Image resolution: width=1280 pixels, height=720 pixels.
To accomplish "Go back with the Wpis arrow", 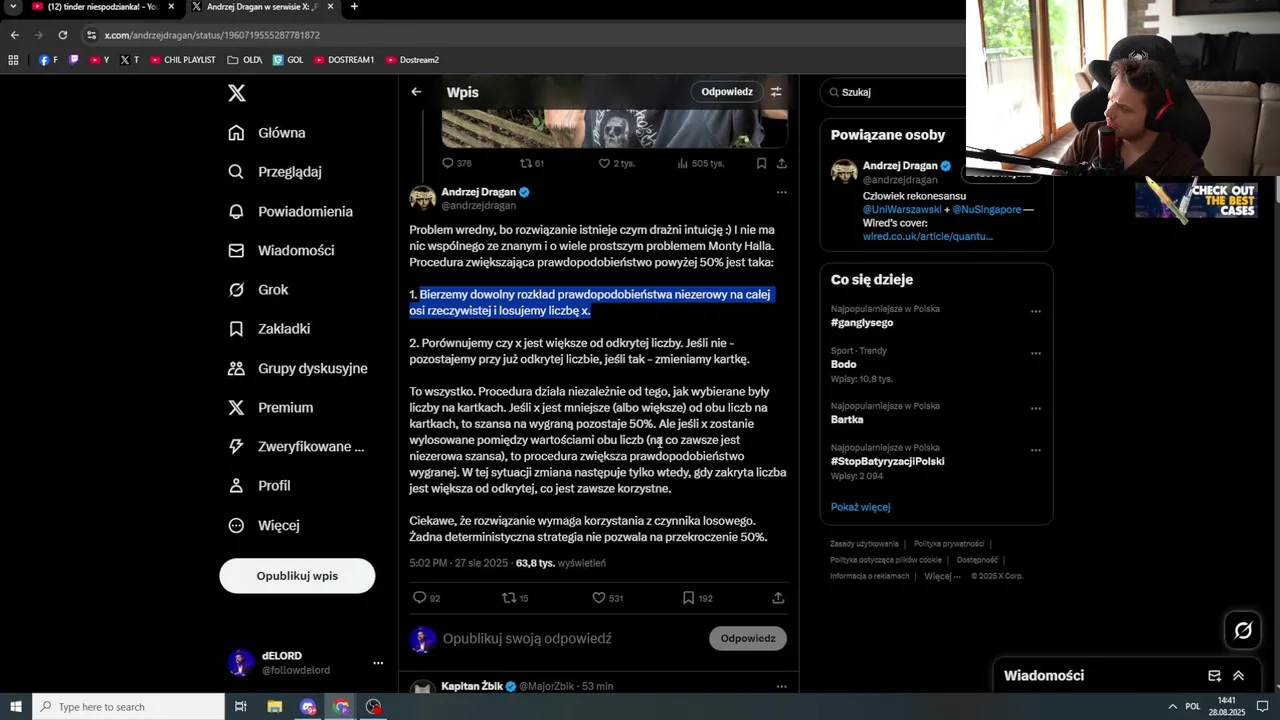I will coord(416,92).
